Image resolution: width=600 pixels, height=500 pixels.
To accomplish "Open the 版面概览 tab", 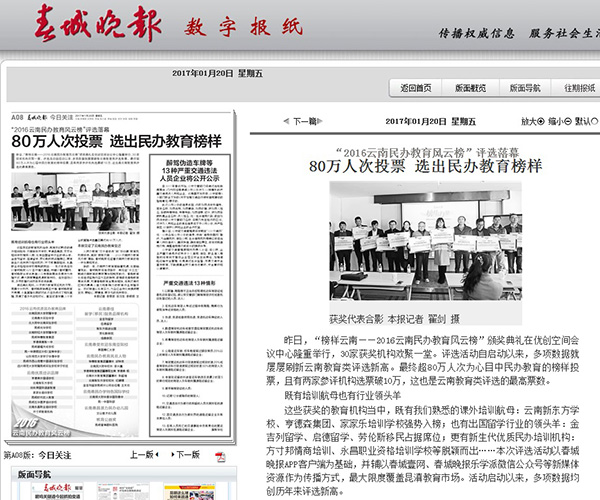I will coord(470,88).
